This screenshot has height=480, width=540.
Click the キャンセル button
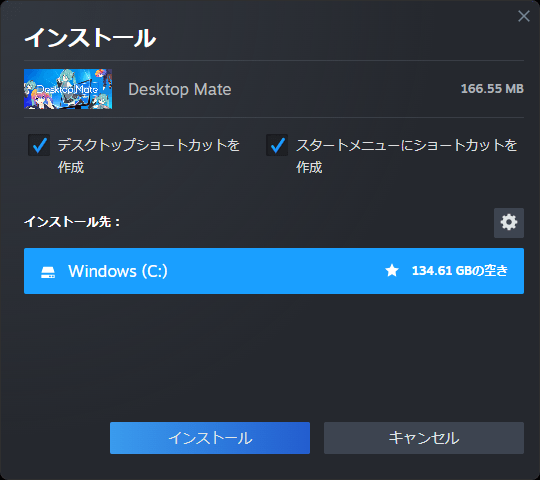[x=424, y=438]
